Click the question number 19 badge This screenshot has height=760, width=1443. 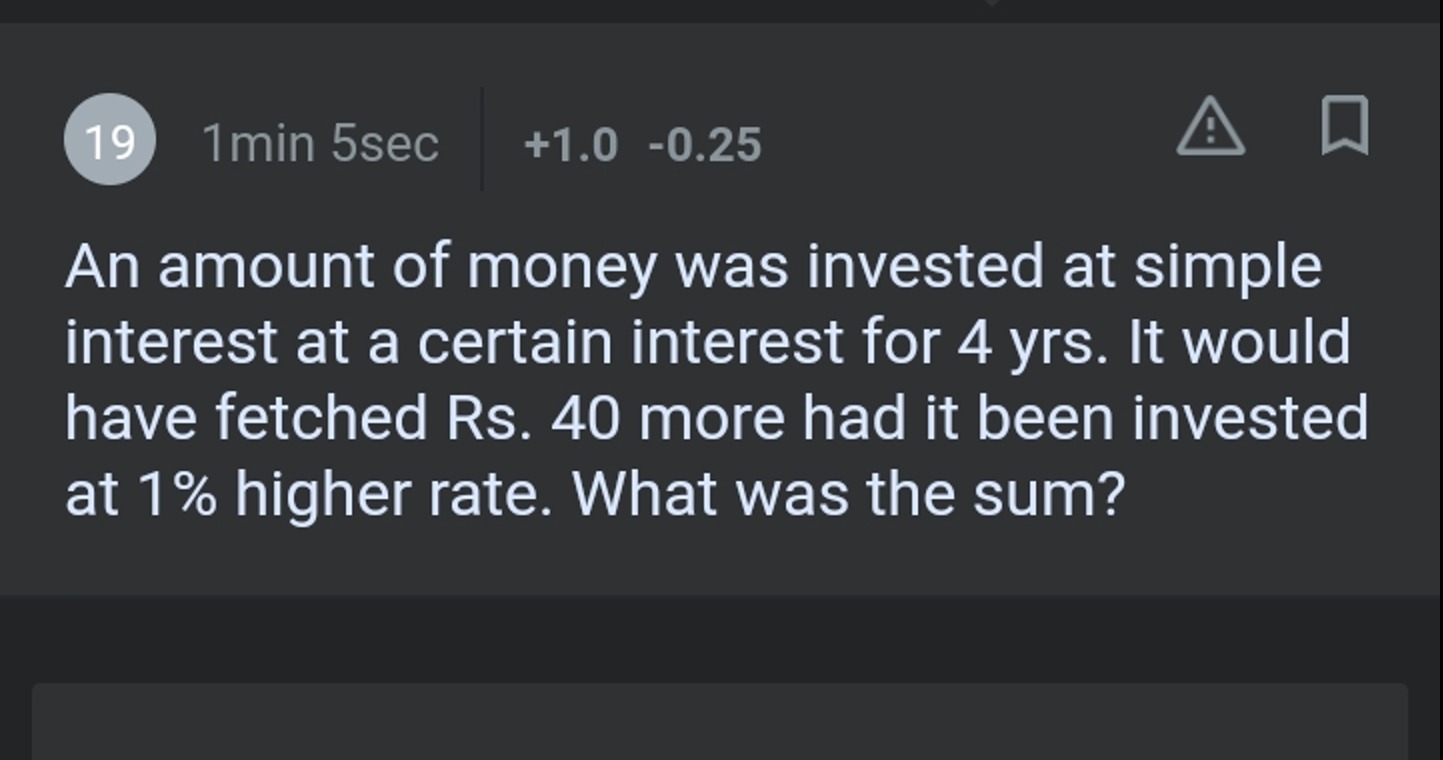click(109, 141)
